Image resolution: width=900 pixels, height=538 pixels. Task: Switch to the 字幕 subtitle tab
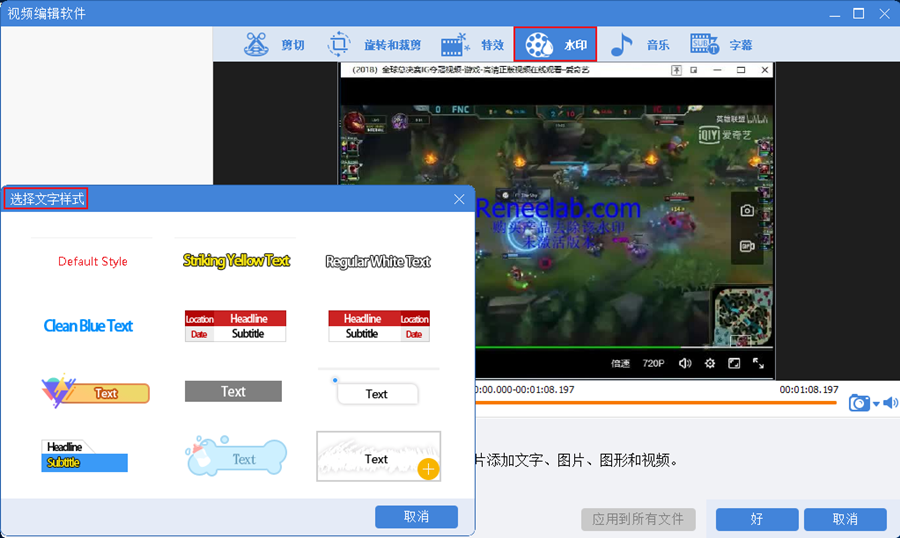(x=721, y=44)
